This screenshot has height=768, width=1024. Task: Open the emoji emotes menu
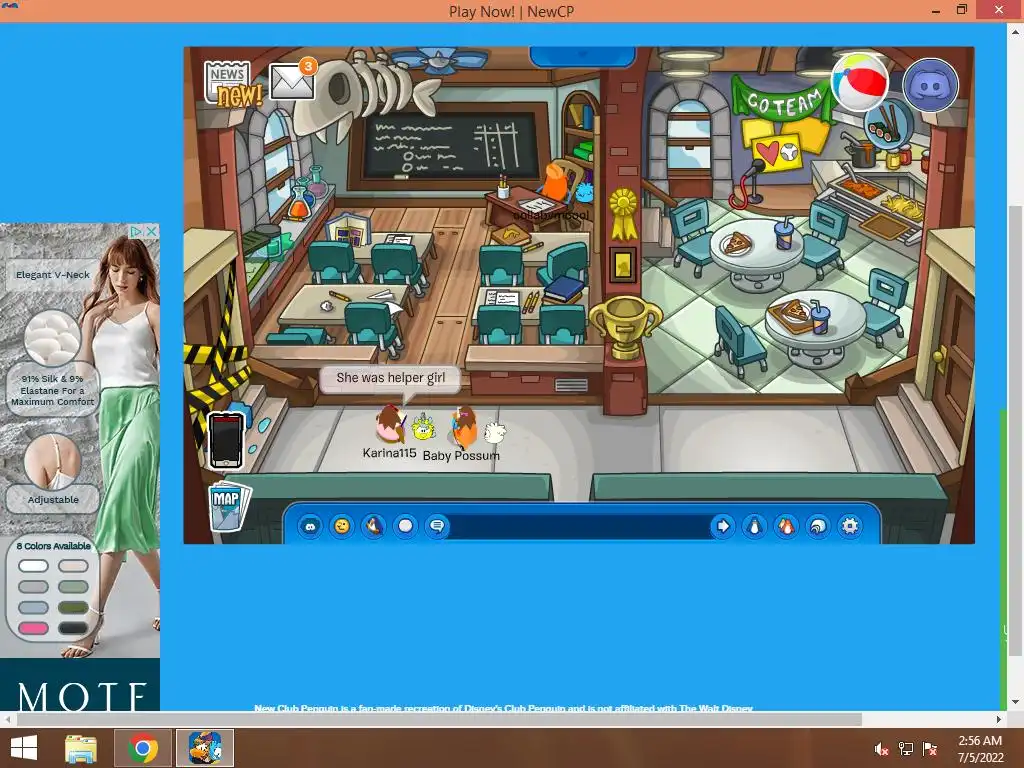[342, 526]
